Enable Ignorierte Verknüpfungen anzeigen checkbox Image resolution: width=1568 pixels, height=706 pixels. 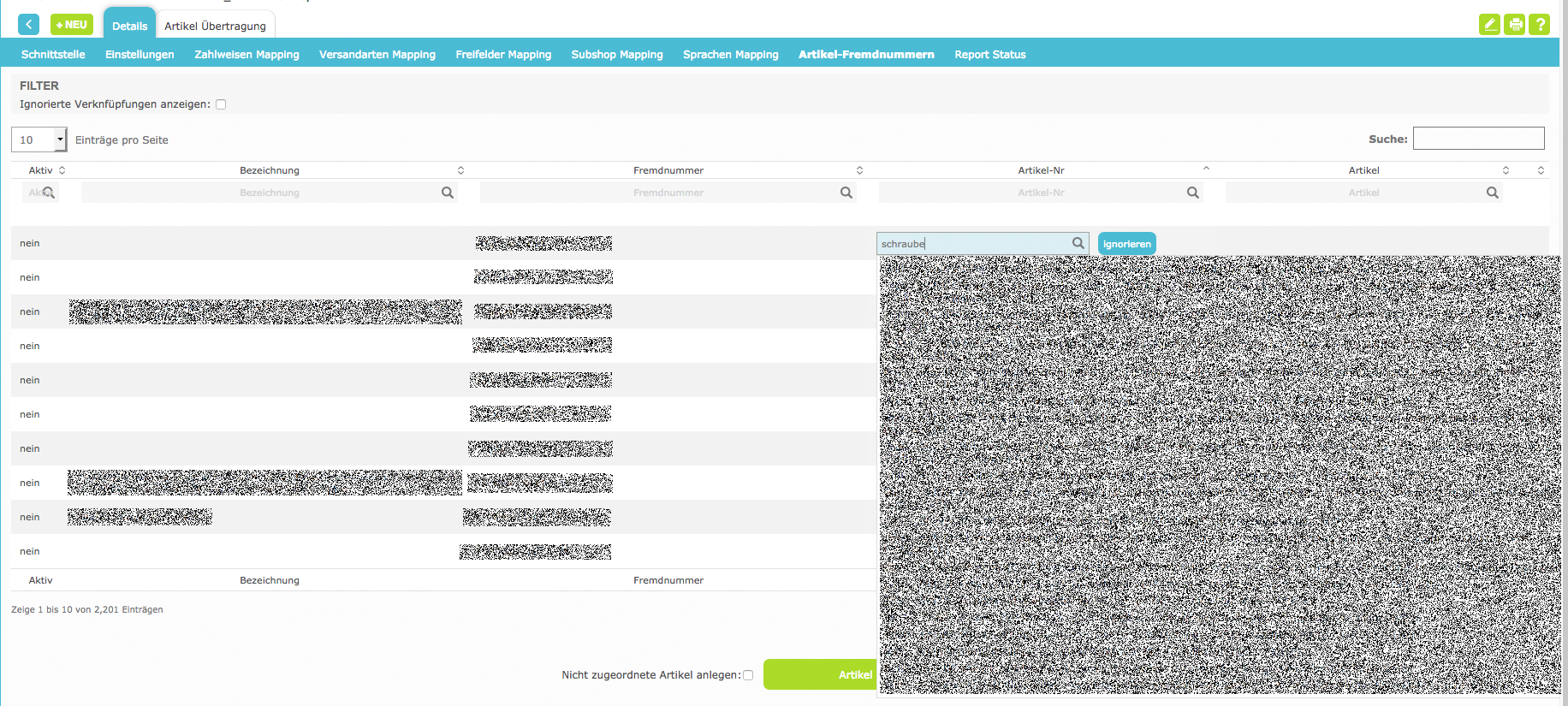221,104
